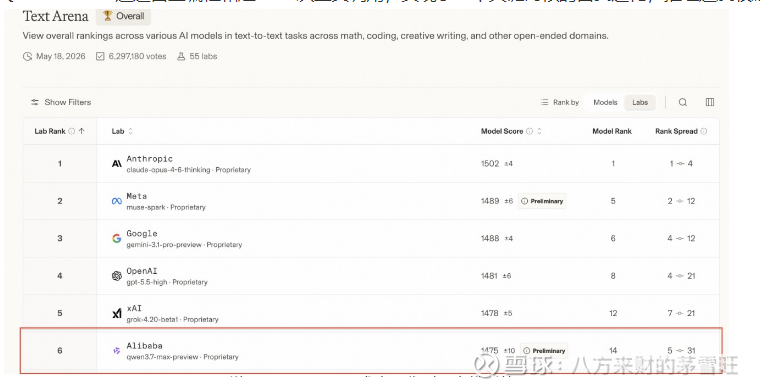
Task: Click Preliminary badge in the Meta row
Action: [x=542, y=201]
